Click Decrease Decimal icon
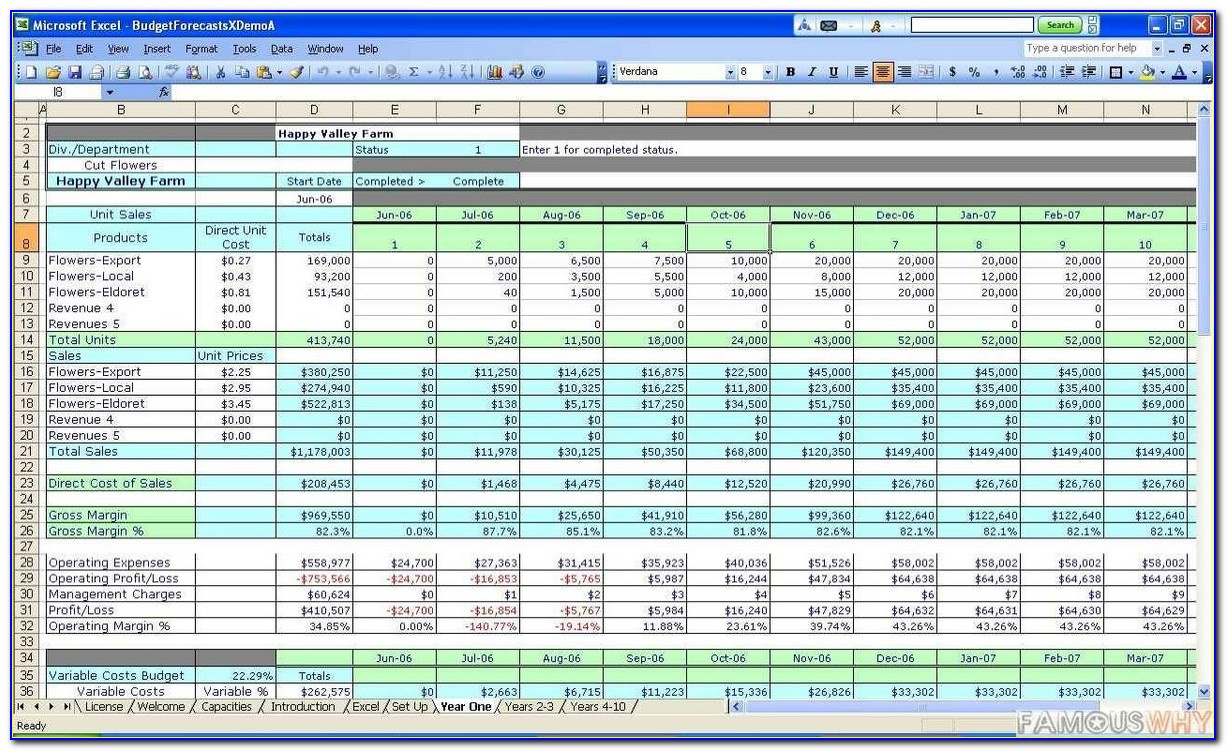Image resolution: width=1227 pixels, height=751 pixels. coord(1040,72)
